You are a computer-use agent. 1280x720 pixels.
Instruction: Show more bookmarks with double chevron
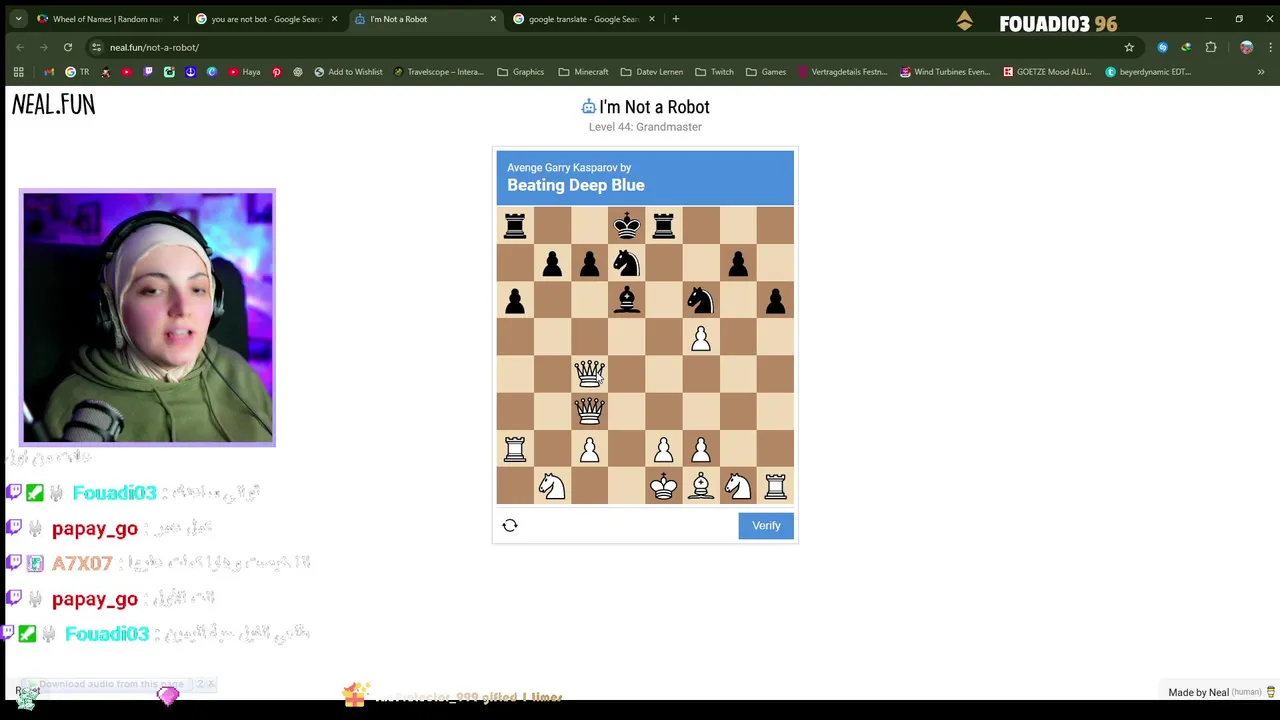click(x=1261, y=72)
